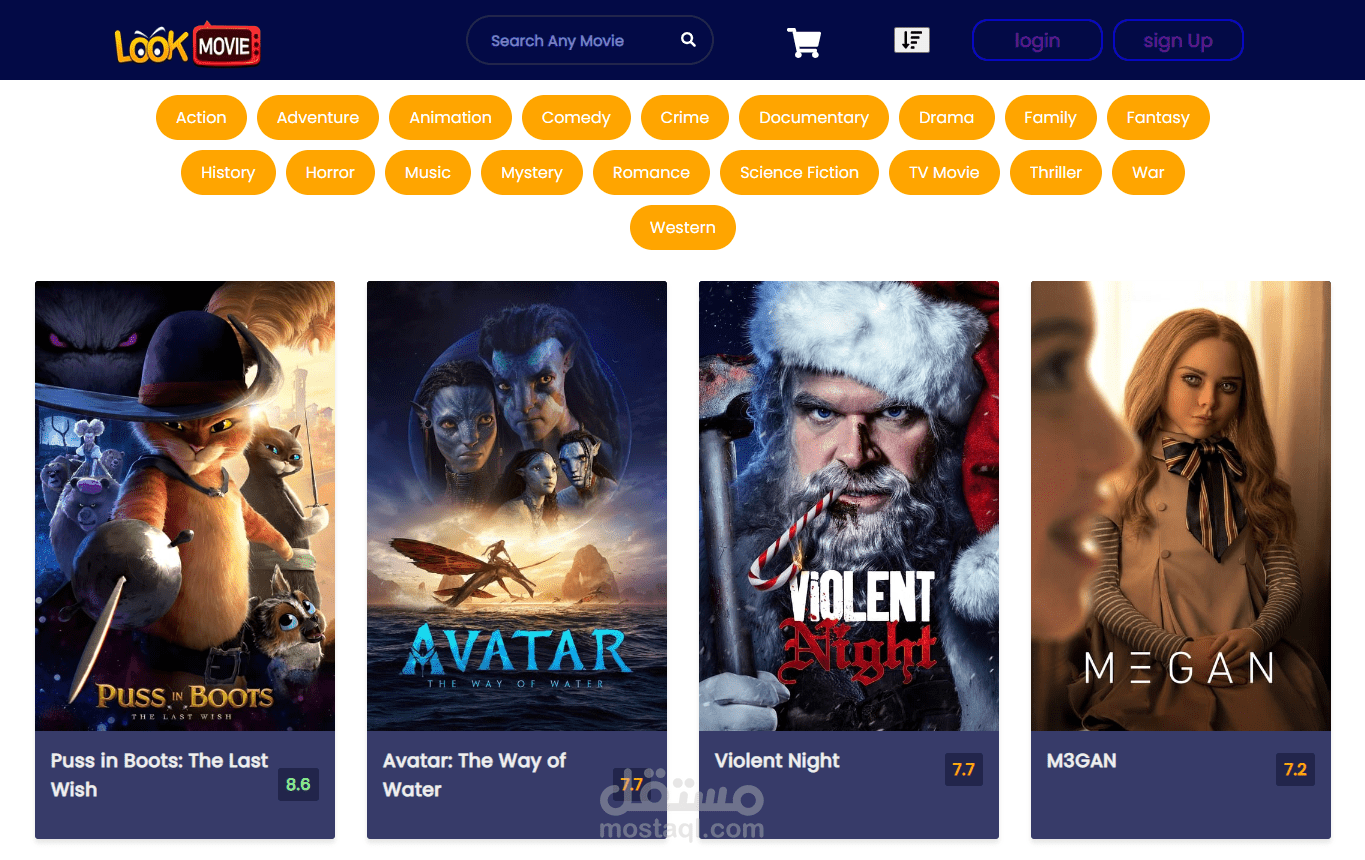Open the Horror category
Screen dimensions: 1365x860
pos(330,172)
